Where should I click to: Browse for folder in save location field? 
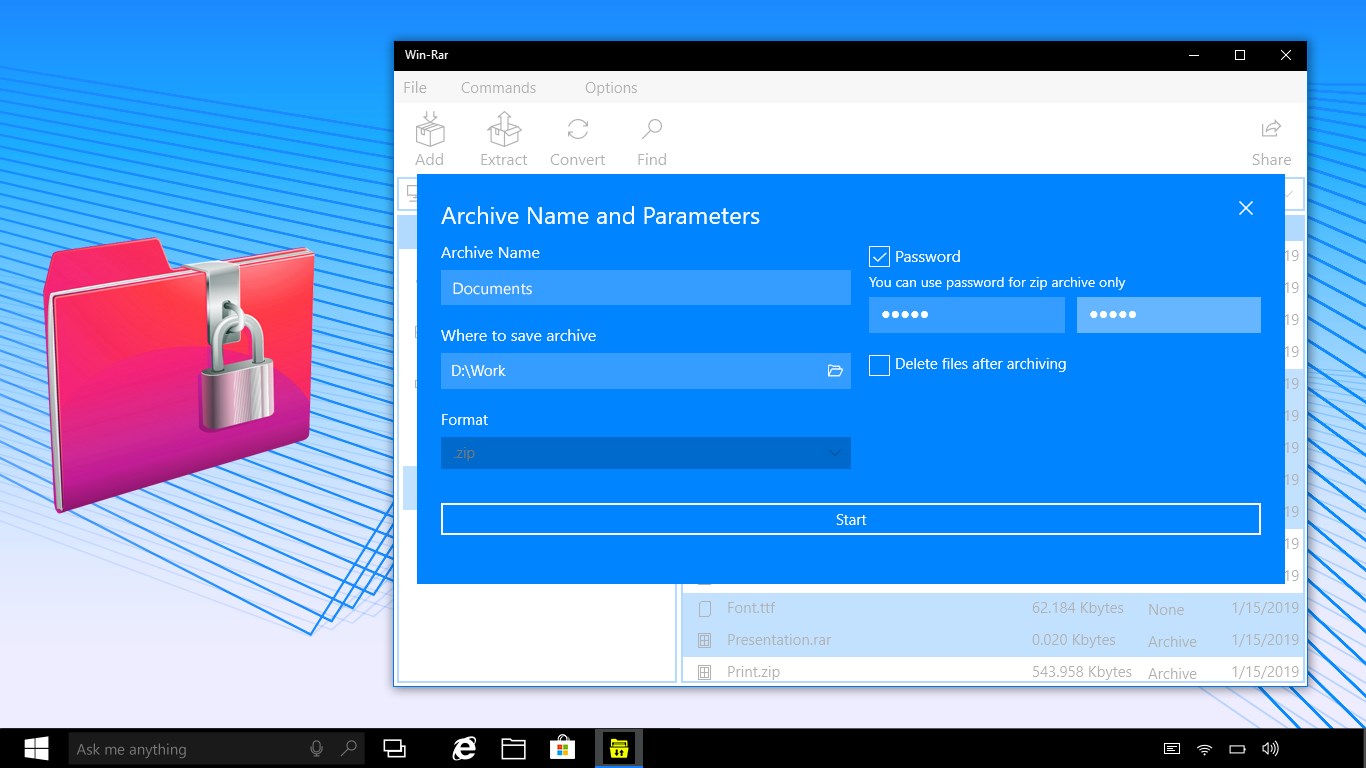click(835, 371)
